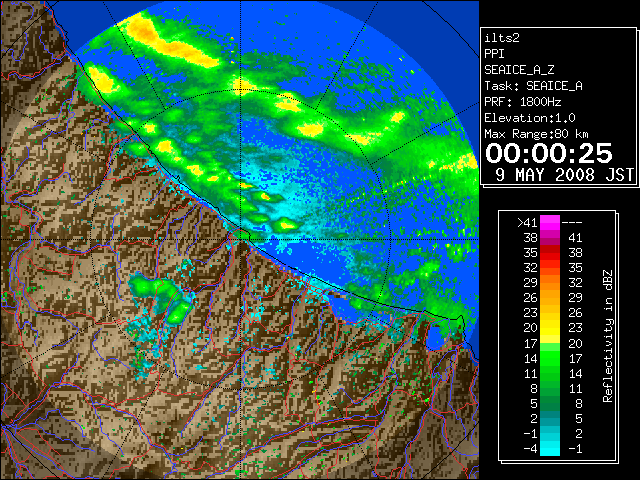
Task: Click the date "9 MAY 2008 JST"
Action: [564, 175]
